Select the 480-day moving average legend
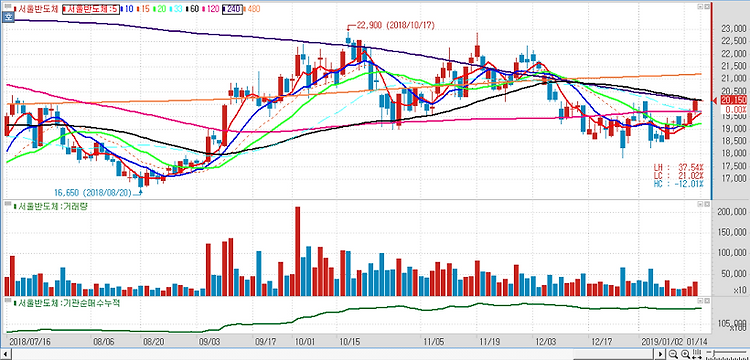The image size is (750, 360). [x=252, y=9]
